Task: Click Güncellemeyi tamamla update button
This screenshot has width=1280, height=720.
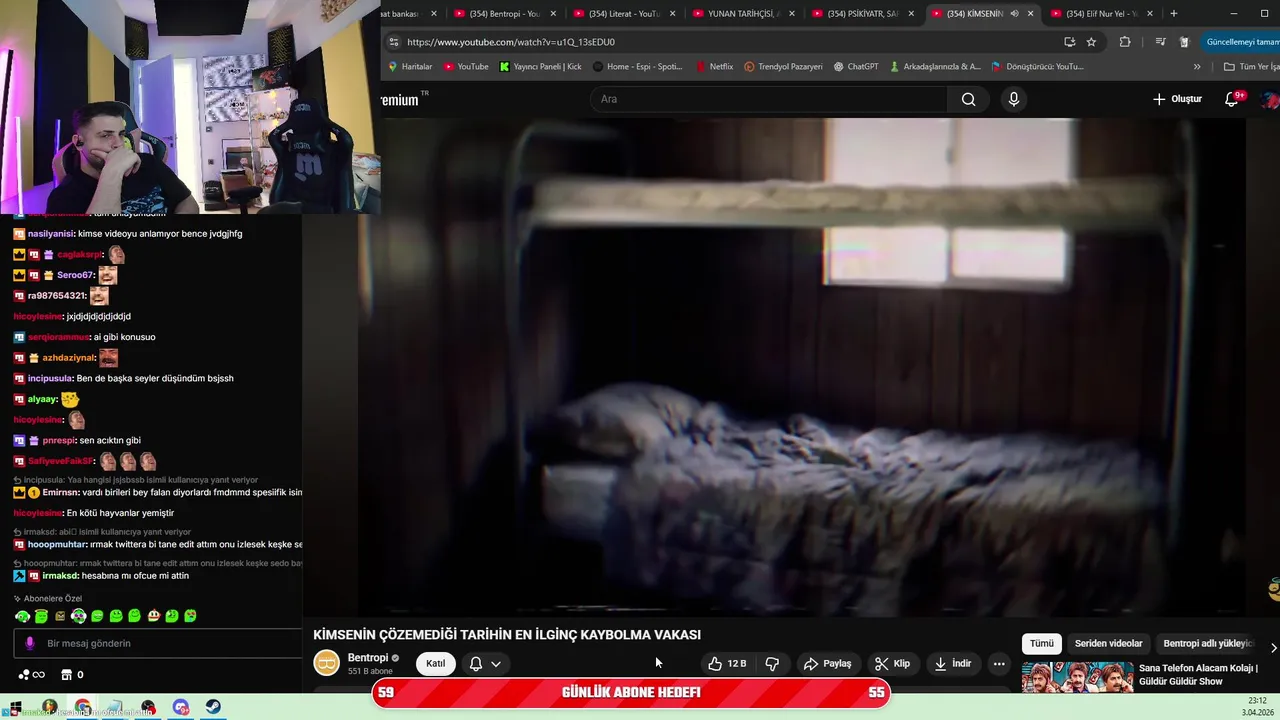Action: 1242,42
